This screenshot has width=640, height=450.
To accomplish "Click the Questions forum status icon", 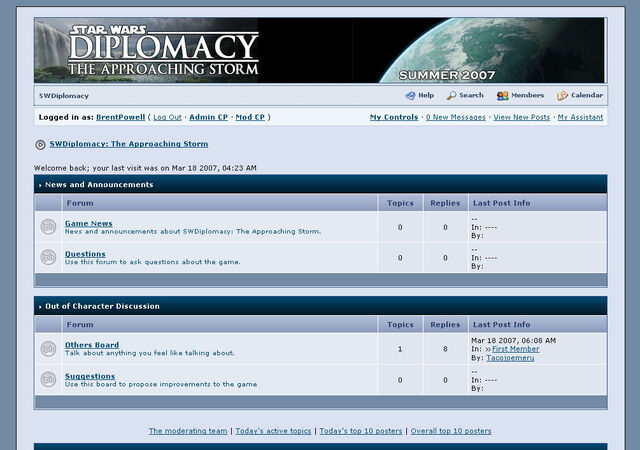I will click(48, 257).
